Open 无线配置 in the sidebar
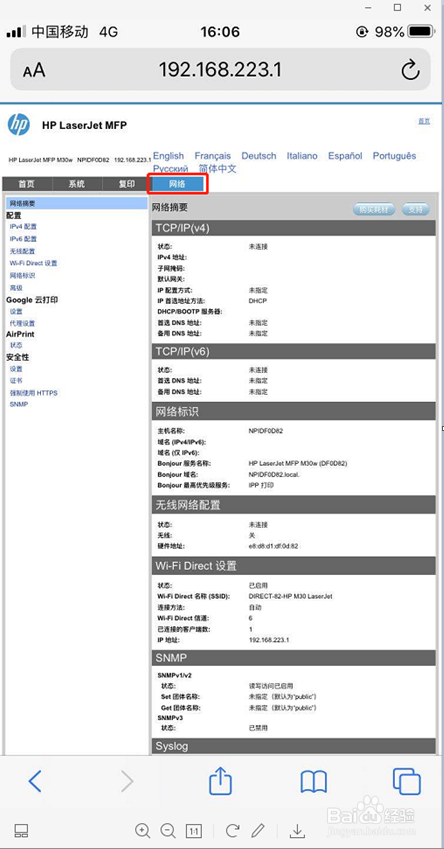 [22, 251]
